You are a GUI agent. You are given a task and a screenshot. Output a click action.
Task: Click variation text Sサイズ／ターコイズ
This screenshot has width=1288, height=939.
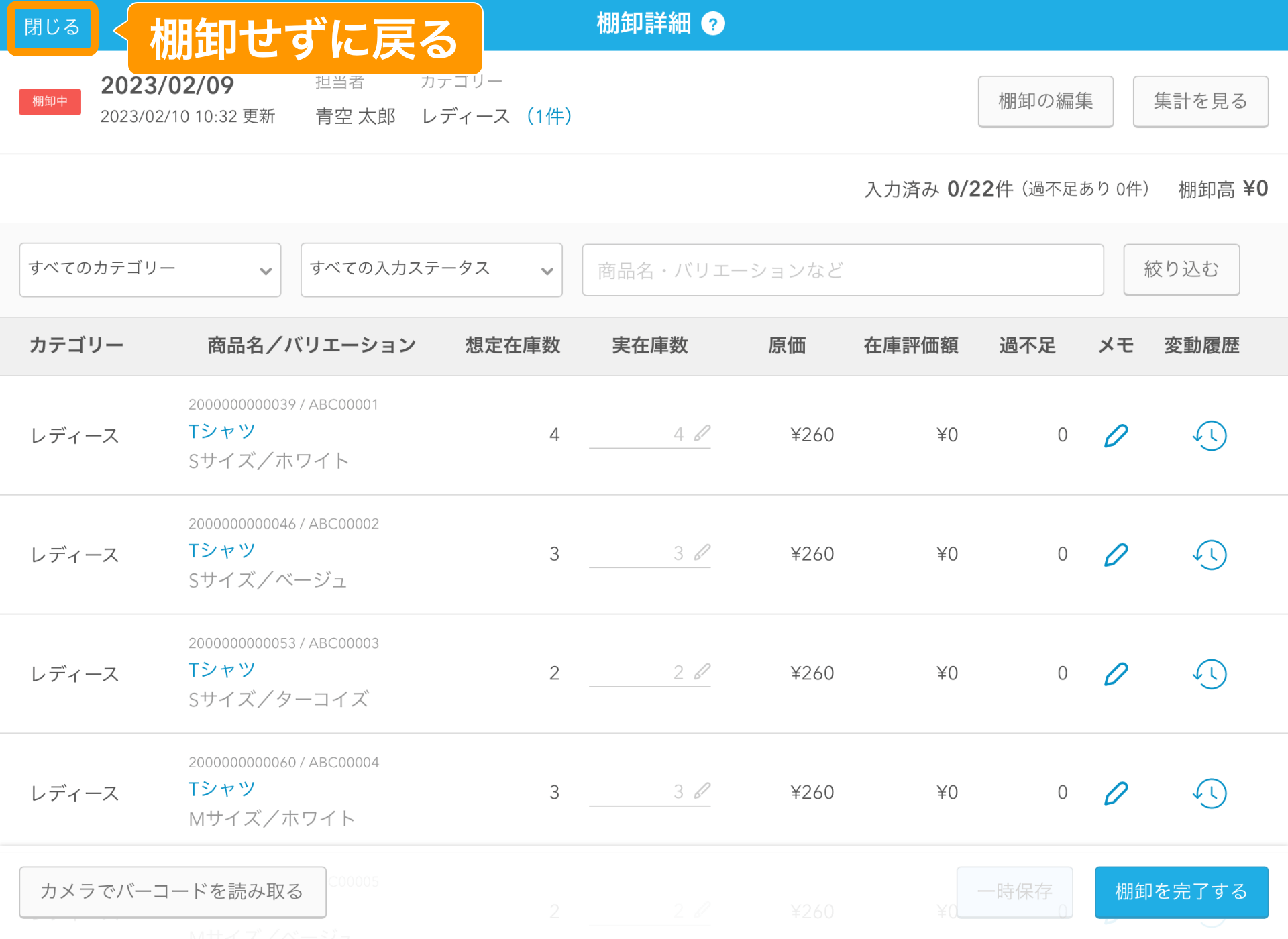point(278,700)
